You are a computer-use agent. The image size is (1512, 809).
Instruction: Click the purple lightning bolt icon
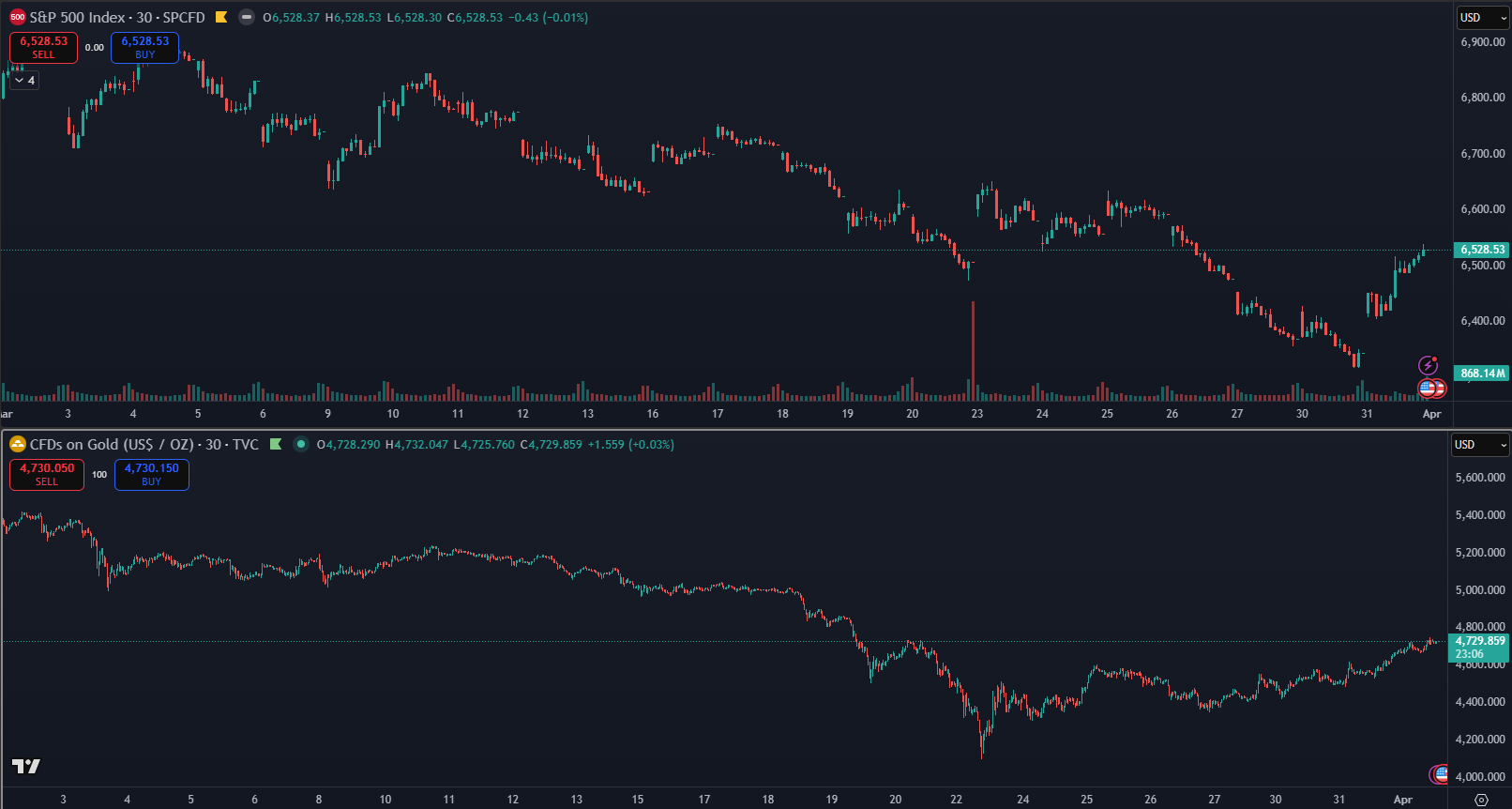tap(1428, 365)
